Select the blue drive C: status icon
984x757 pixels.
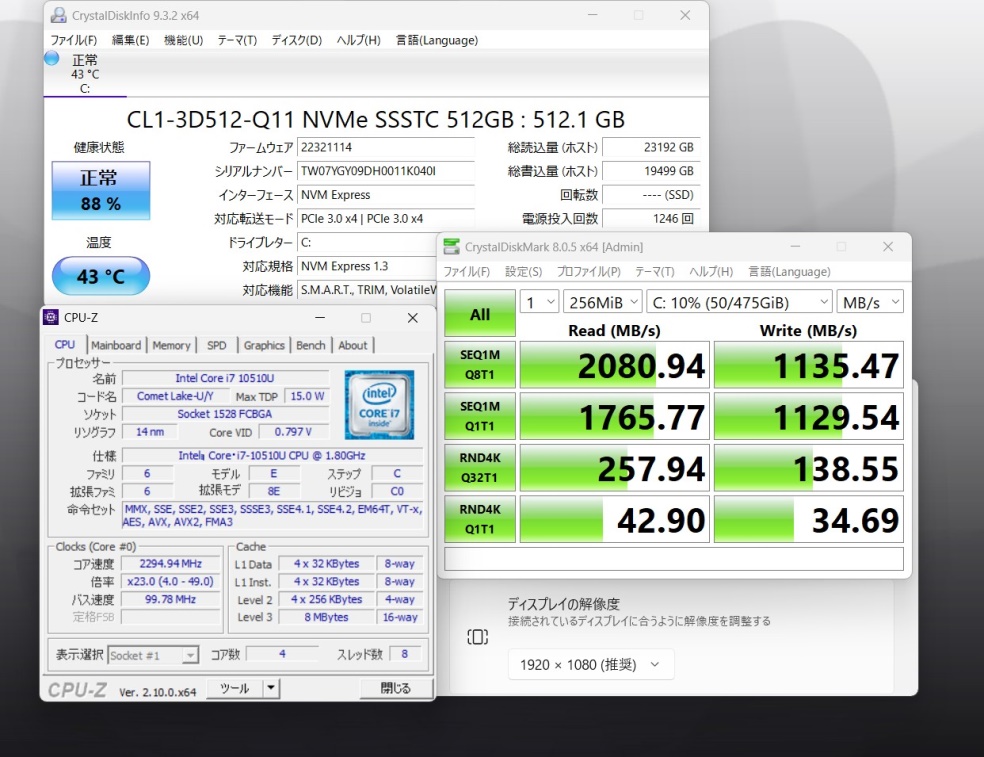[51, 59]
